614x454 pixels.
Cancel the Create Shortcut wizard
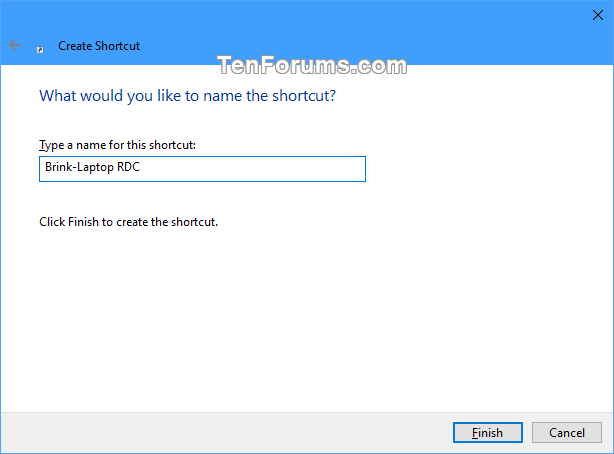pyautogui.click(x=567, y=432)
